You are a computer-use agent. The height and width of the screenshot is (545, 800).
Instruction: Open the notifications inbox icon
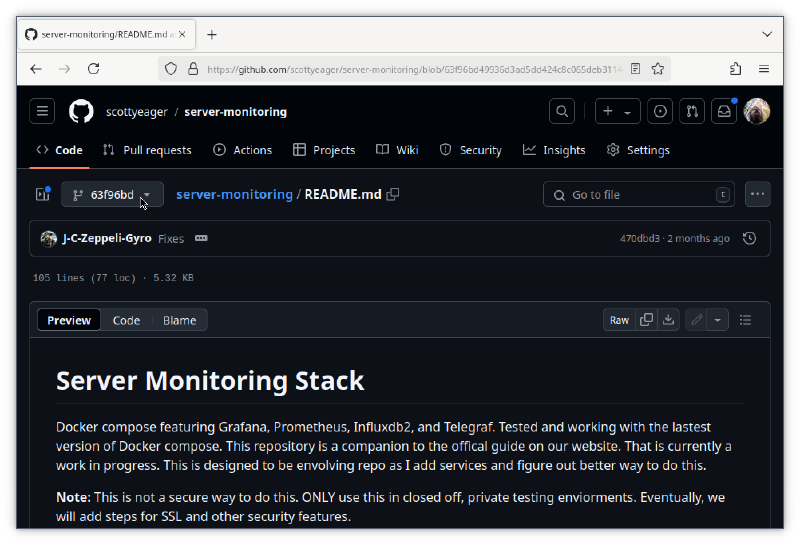723,112
